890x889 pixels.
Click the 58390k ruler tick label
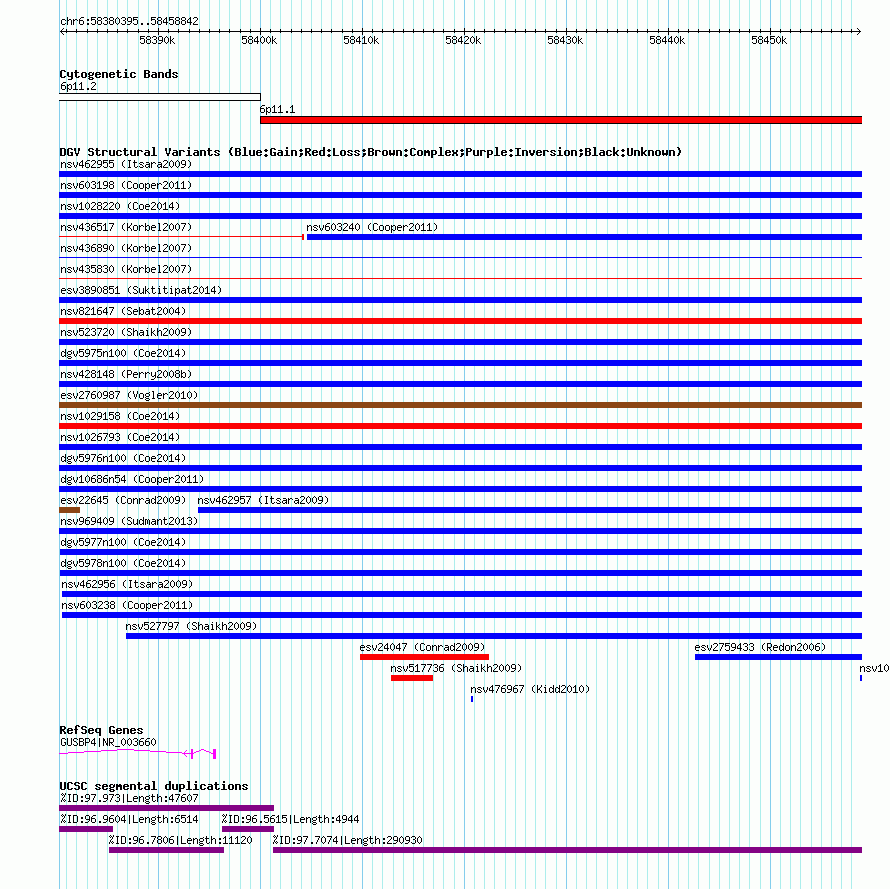point(157,41)
